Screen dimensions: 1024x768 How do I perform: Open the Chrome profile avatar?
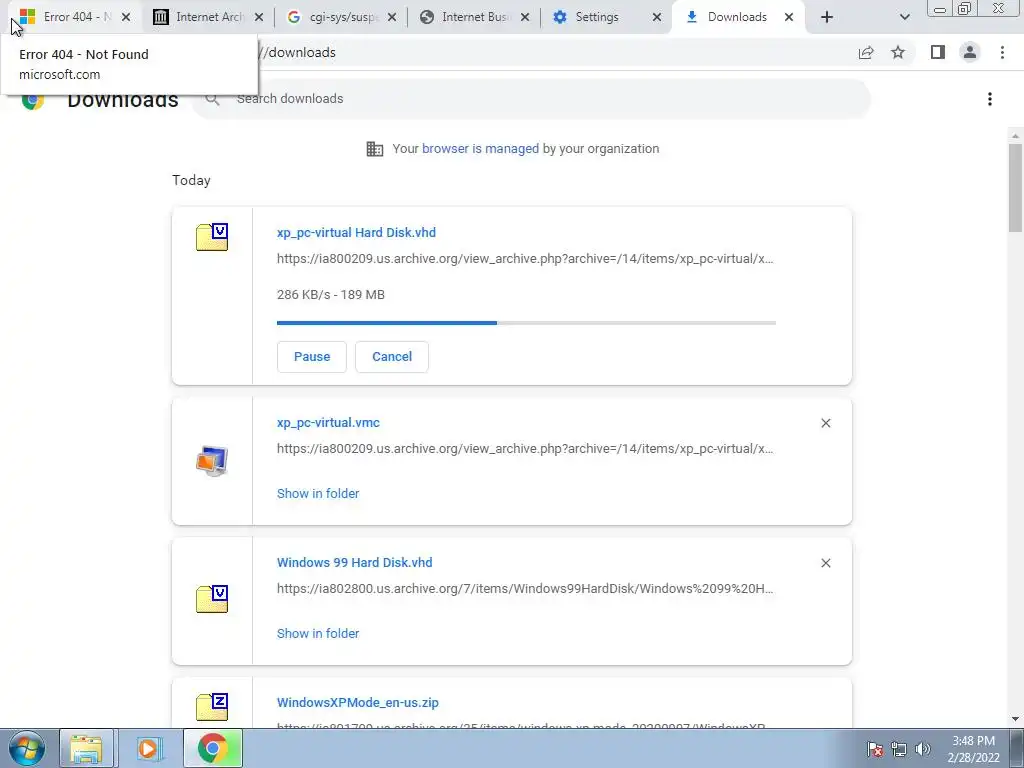click(x=970, y=52)
